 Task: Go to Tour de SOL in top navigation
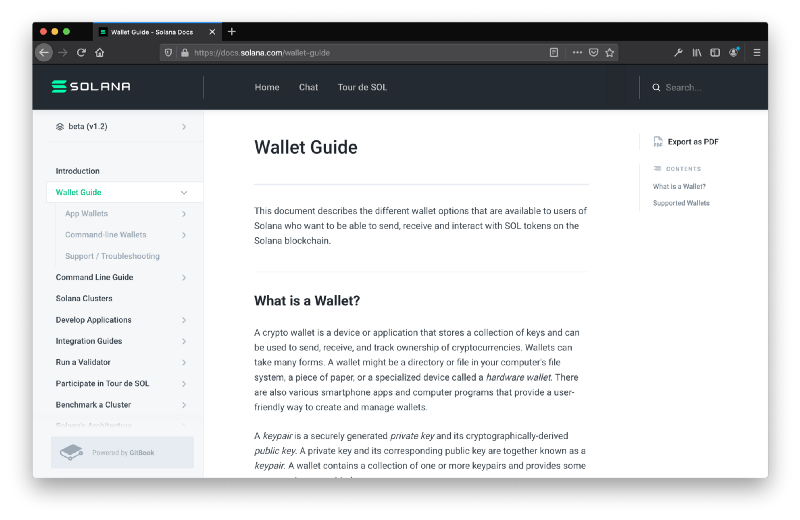(362, 87)
